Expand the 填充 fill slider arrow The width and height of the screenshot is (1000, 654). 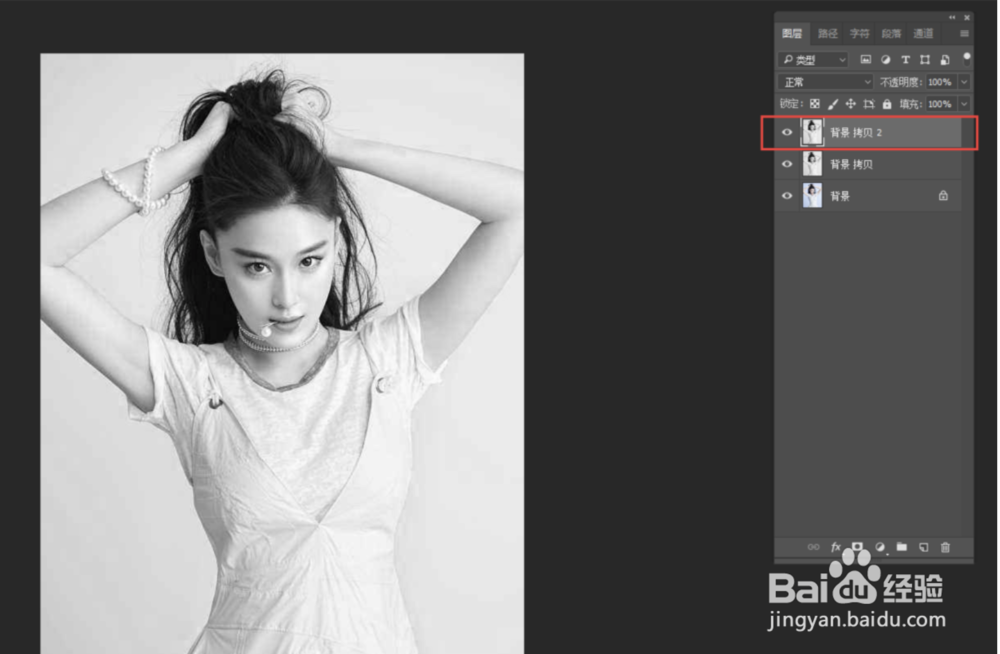tap(964, 103)
